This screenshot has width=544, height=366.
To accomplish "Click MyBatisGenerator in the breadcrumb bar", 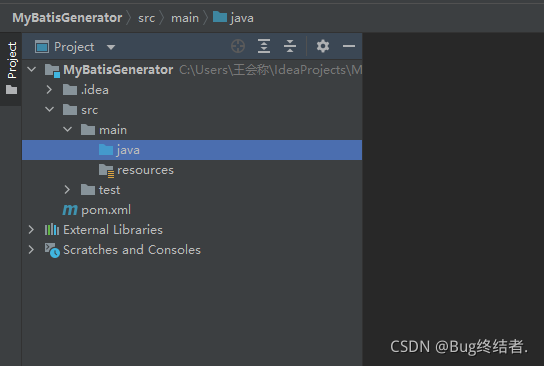I will 67,18.
